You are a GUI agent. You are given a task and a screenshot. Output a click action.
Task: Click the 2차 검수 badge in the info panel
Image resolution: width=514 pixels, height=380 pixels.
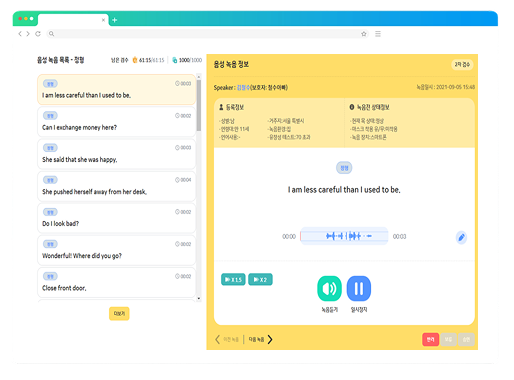coord(462,64)
